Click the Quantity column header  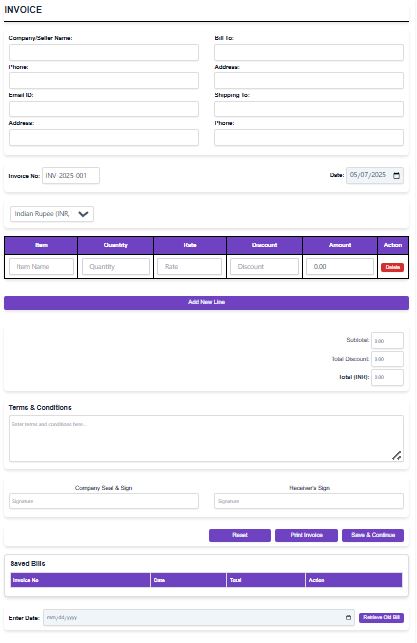click(116, 245)
